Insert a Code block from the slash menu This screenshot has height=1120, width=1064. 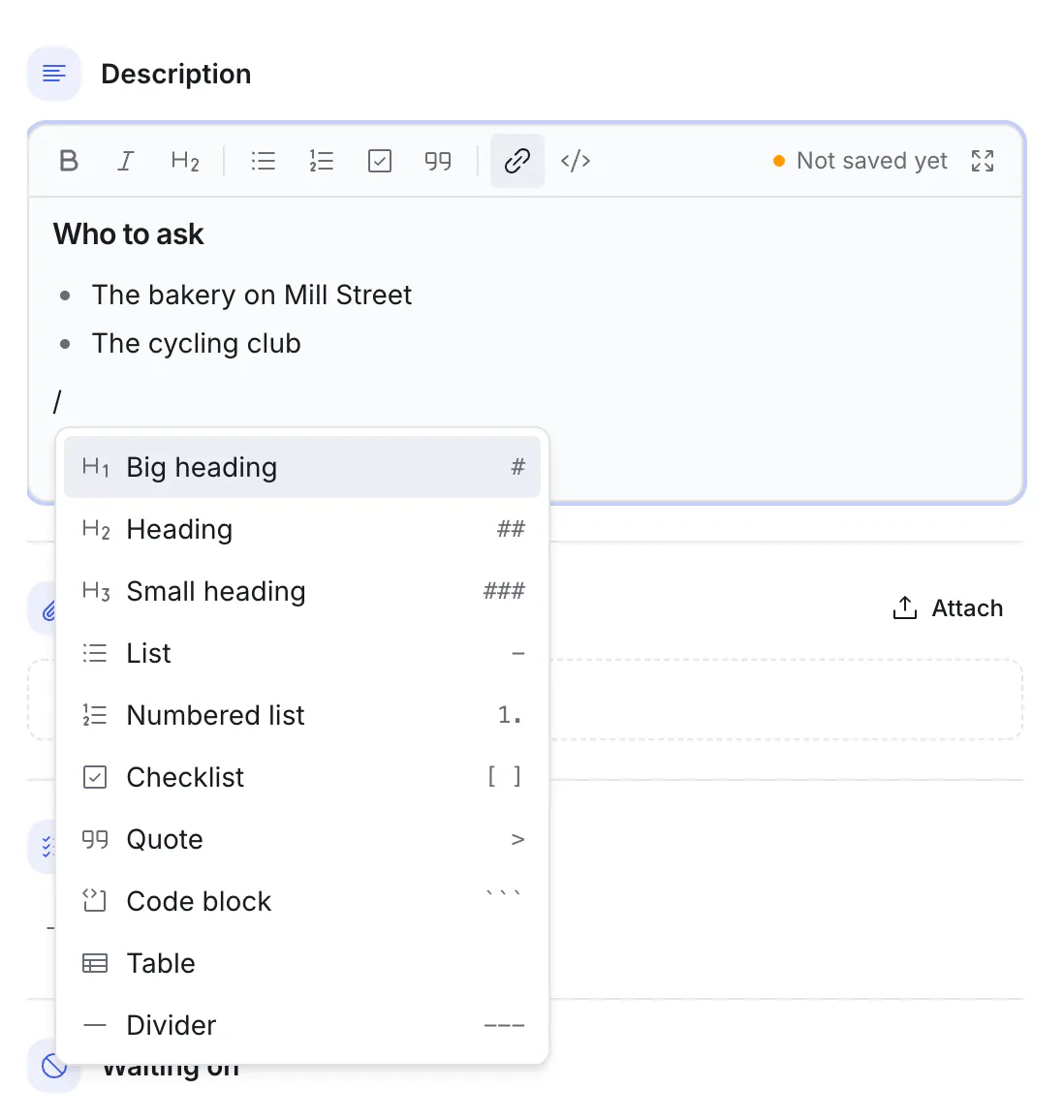point(302,901)
